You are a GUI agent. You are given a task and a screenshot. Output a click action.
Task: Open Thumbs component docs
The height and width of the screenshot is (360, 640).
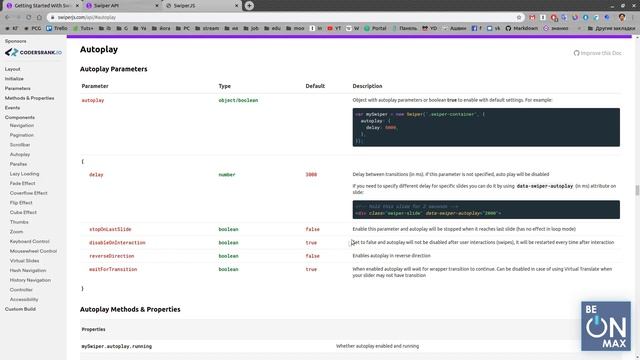(x=19, y=222)
